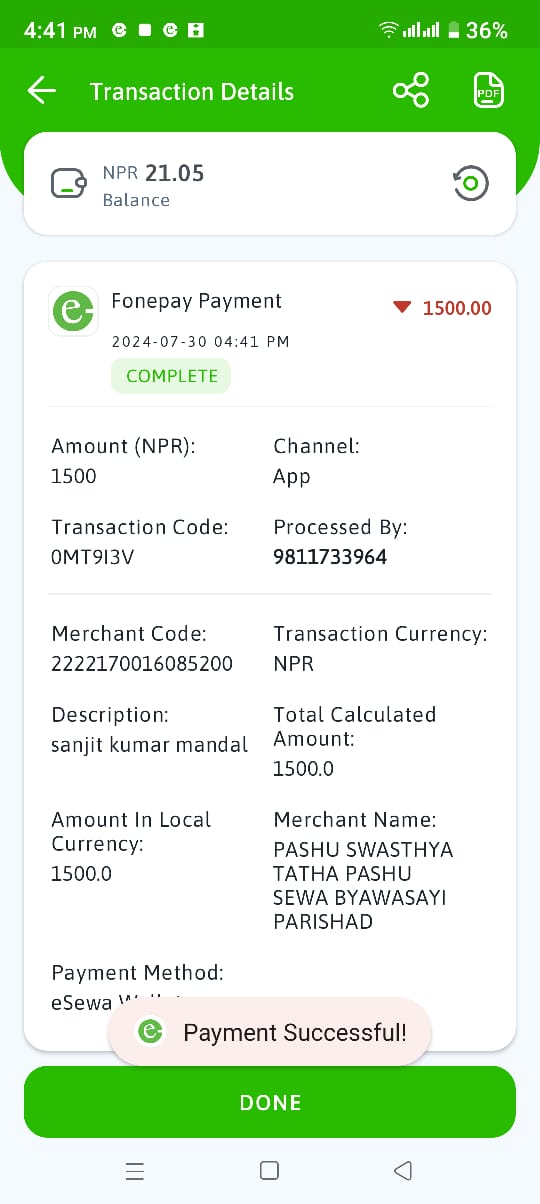
Task: Select the Processed By number 9811733964
Action: pyautogui.click(x=330, y=557)
